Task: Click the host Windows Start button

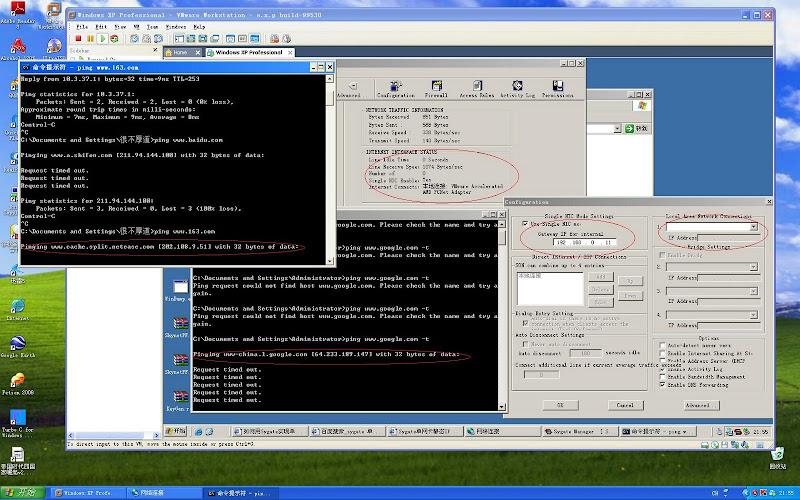Action: click(x=22, y=493)
